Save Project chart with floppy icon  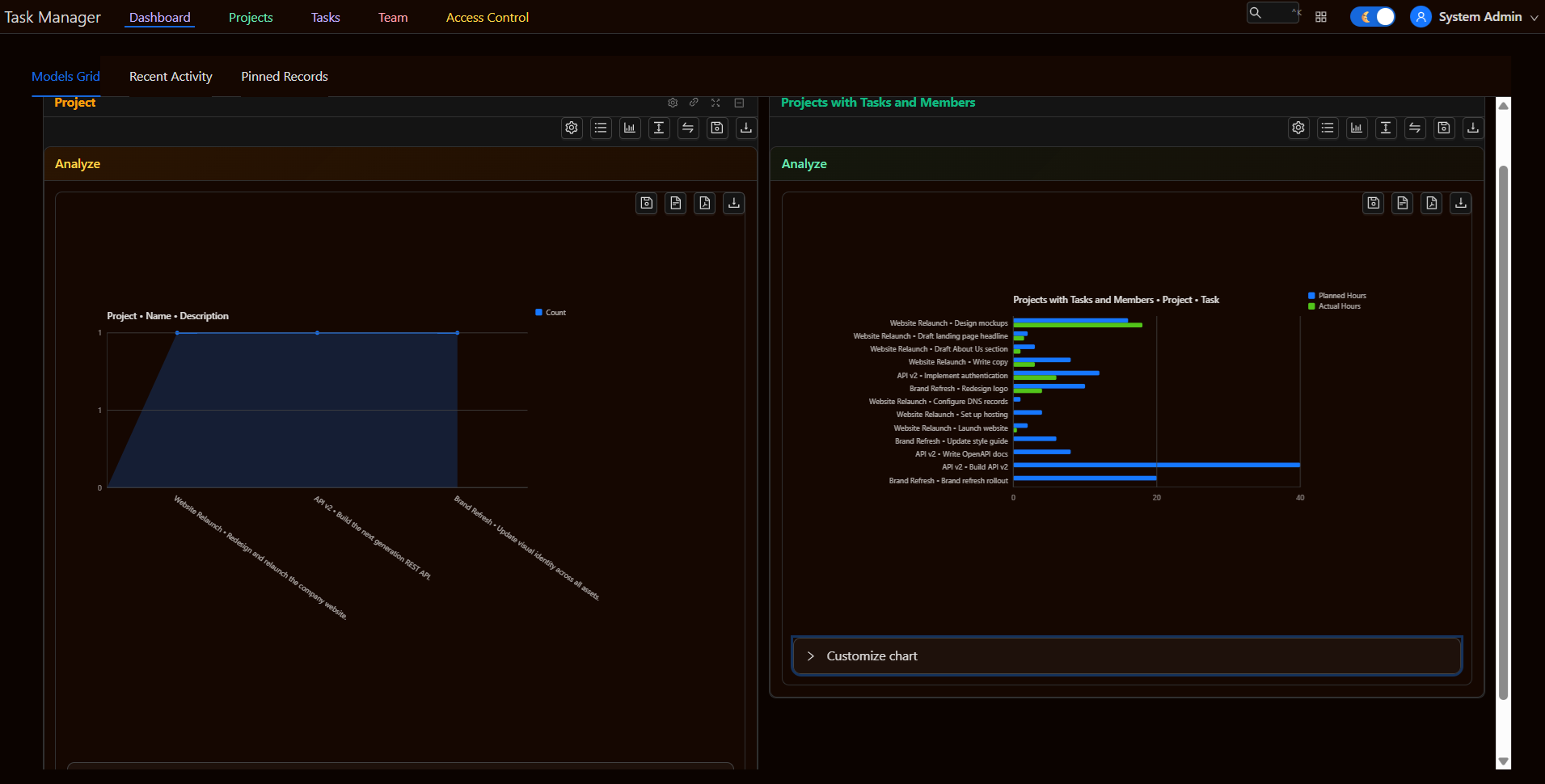(x=647, y=203)
